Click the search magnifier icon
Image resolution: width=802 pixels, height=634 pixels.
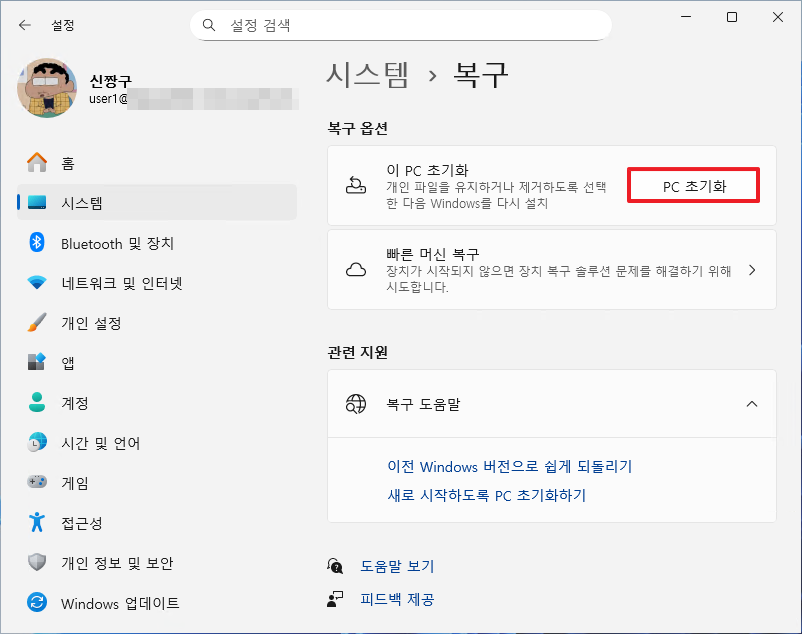click(x=209, y=25)
